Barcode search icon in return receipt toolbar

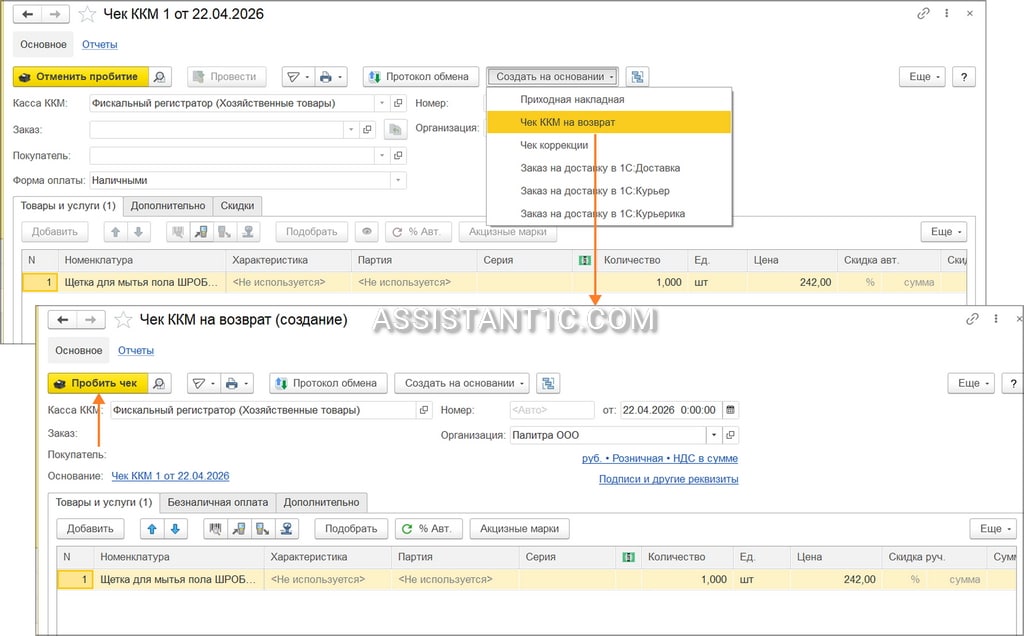[216, 529]
